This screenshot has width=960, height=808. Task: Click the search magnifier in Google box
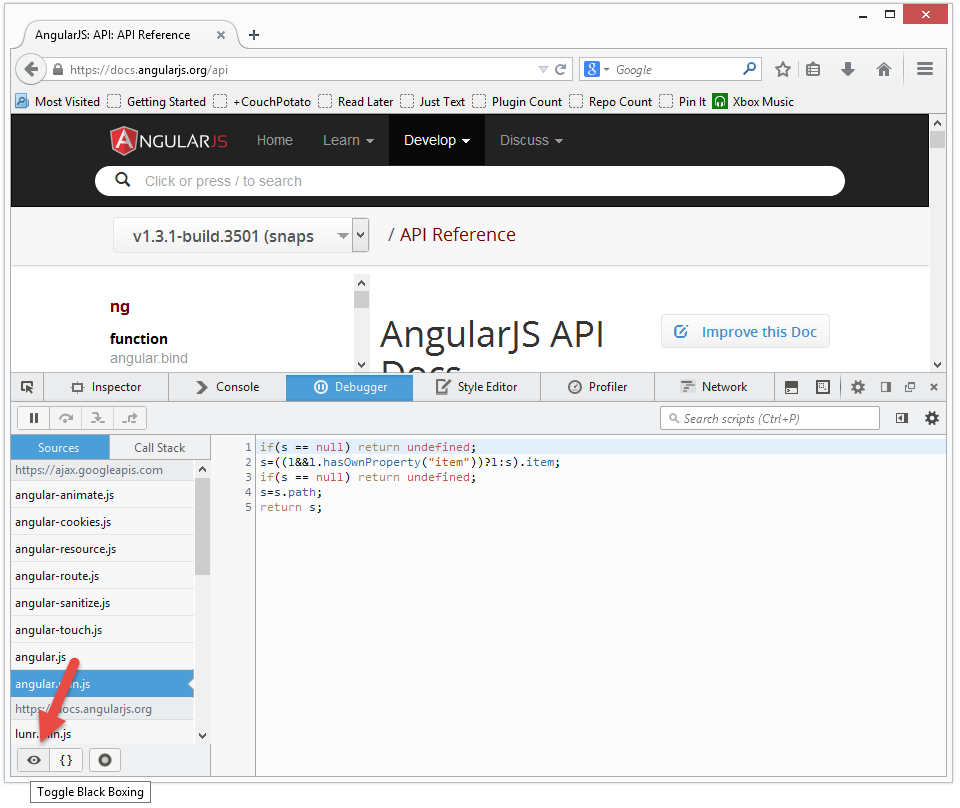tap(749, 69)
